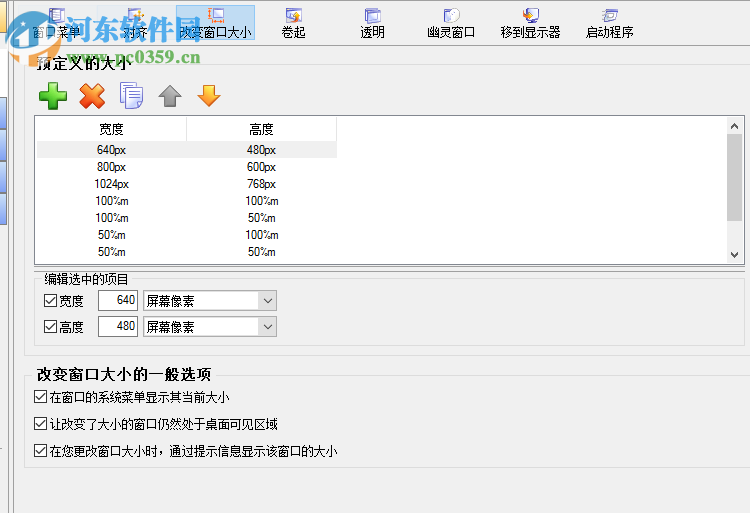
Task: Open the 卷起 tab
Action: (293, 23)
